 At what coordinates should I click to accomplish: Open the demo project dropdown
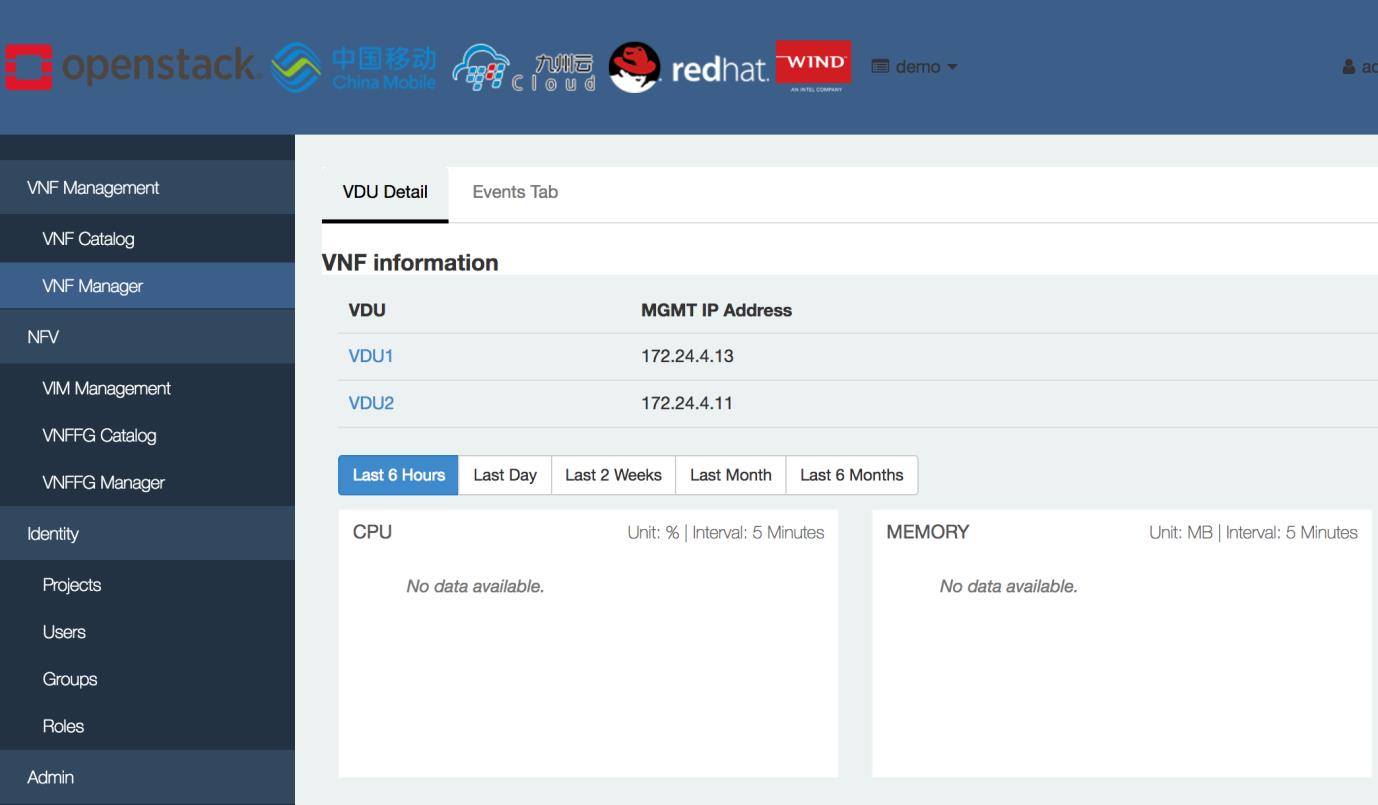914,67
